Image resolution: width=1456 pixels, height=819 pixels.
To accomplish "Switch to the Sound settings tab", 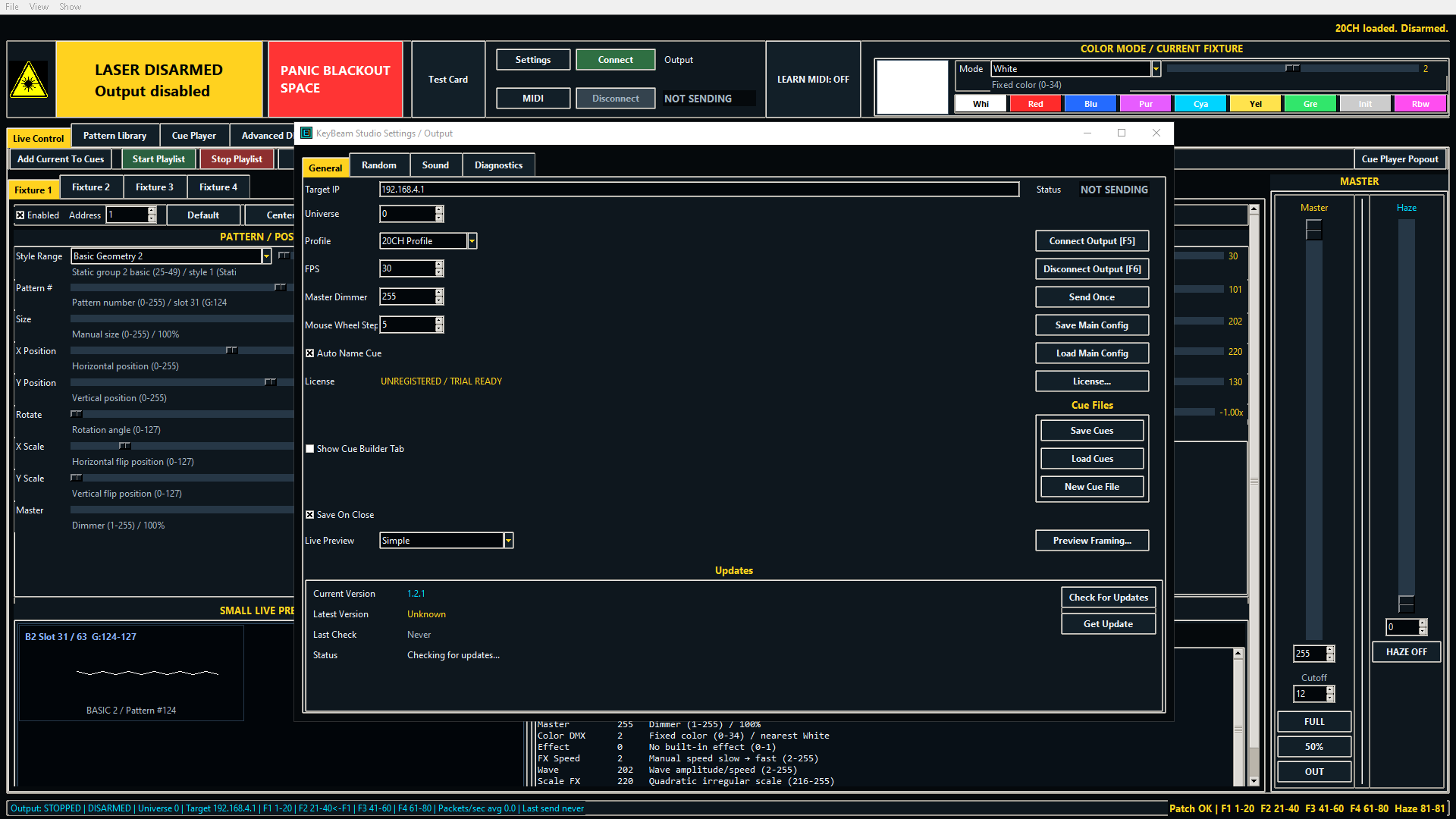I will (435, 165).
